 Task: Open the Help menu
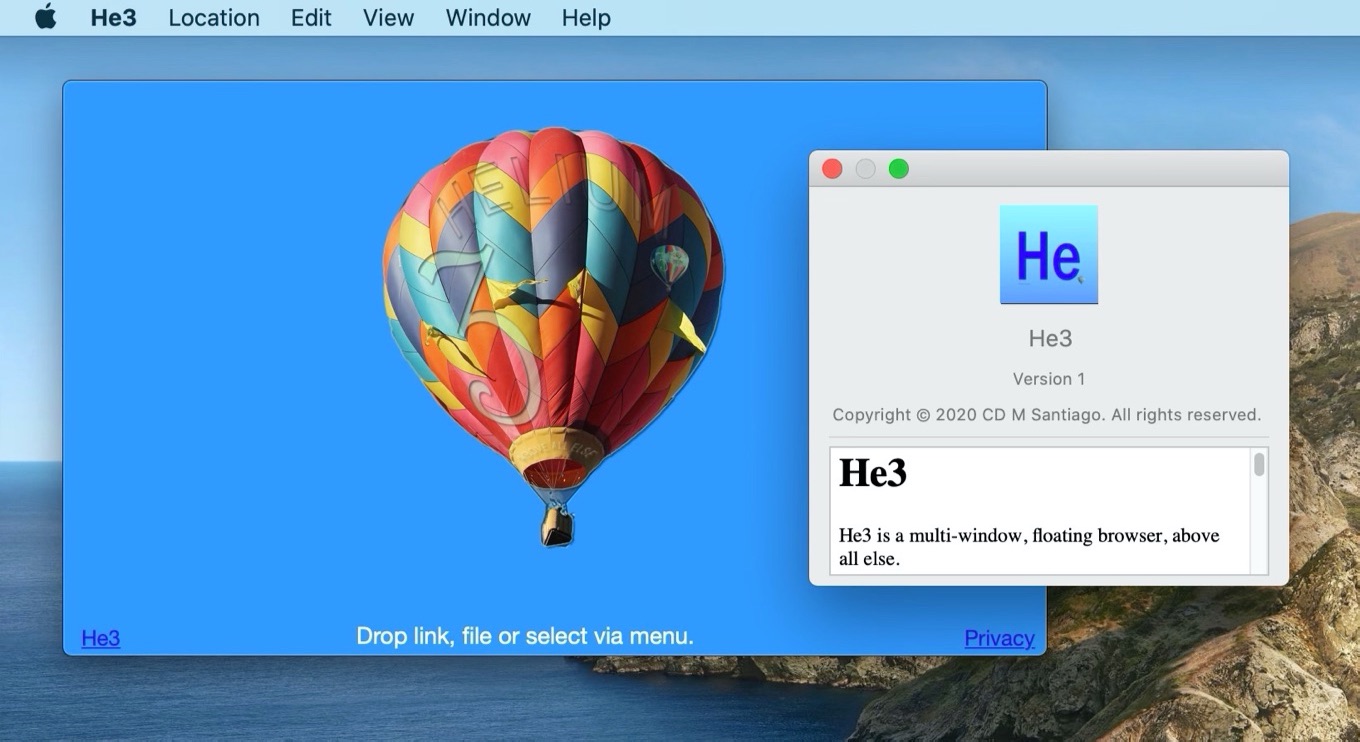pos(586,18)
